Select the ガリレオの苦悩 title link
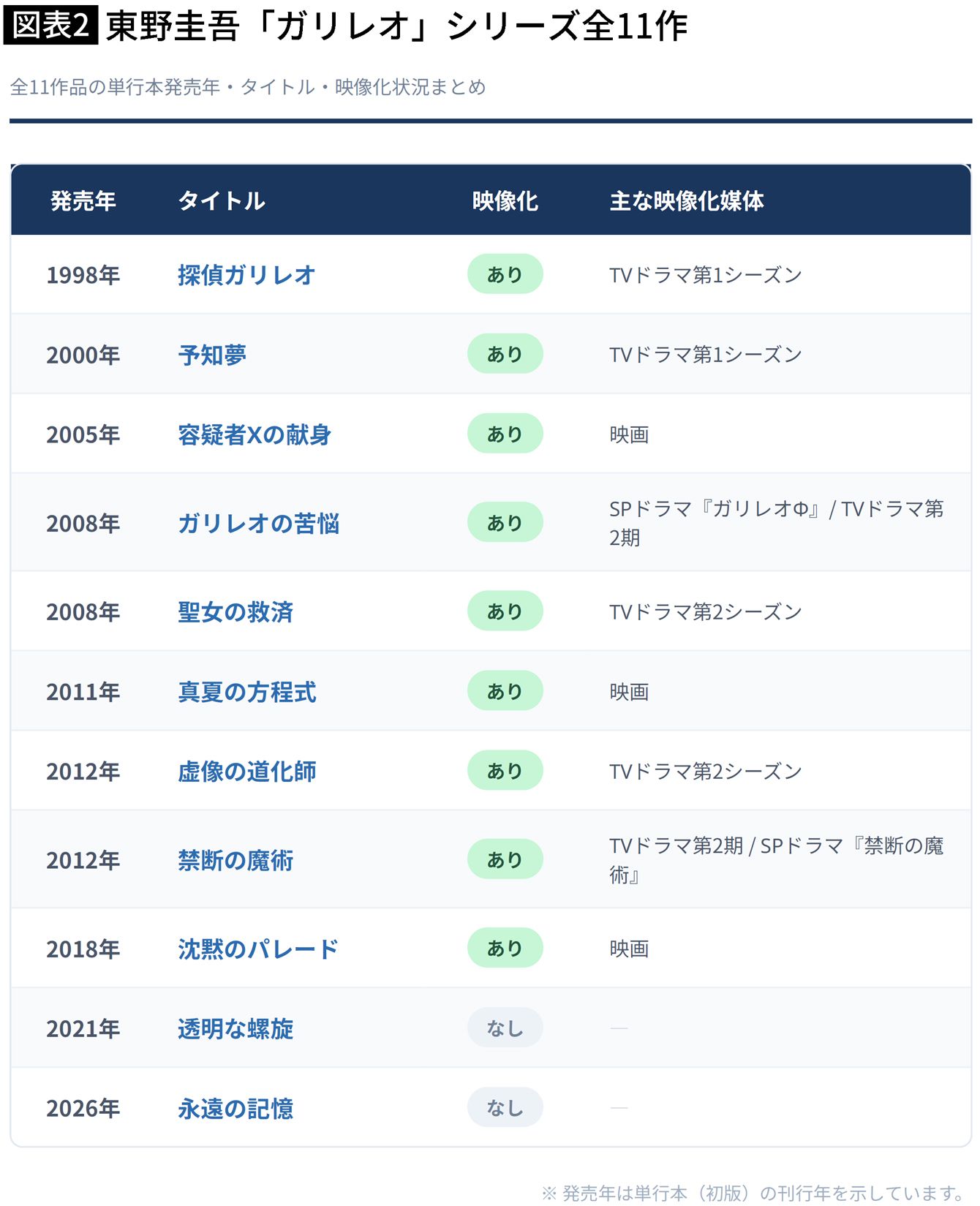Image resolution: width=980 pixels, height=1206 pixels. coord(259,523)
